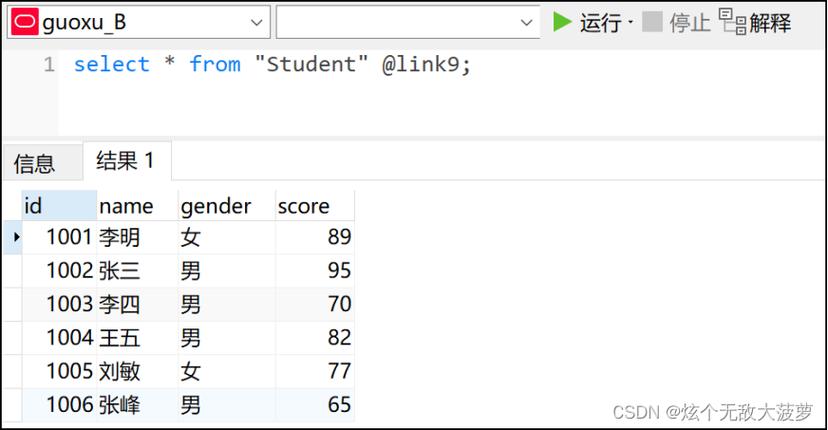Click the 运行 button label

600,22
